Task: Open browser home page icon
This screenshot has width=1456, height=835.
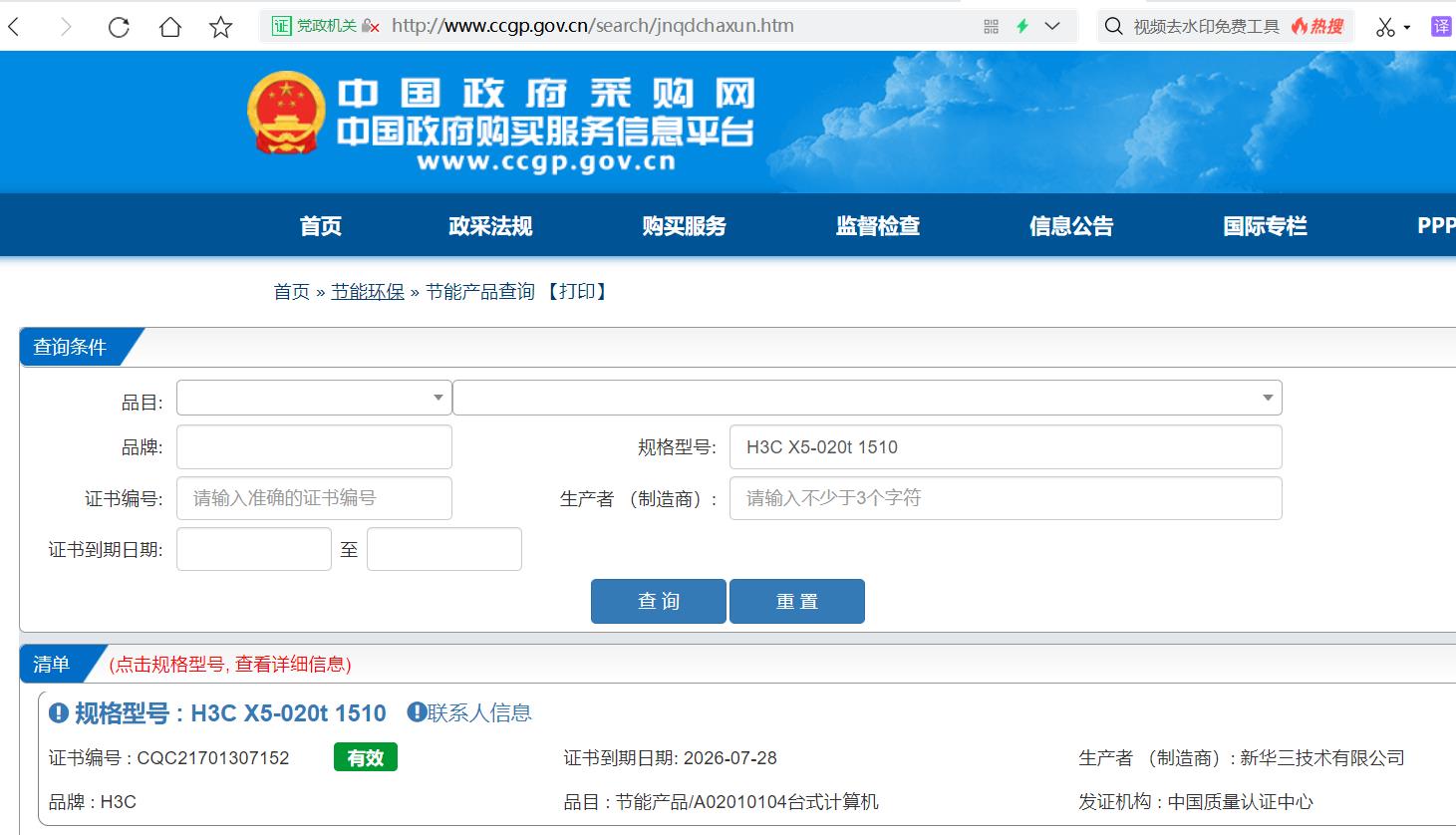Action: 170,27
